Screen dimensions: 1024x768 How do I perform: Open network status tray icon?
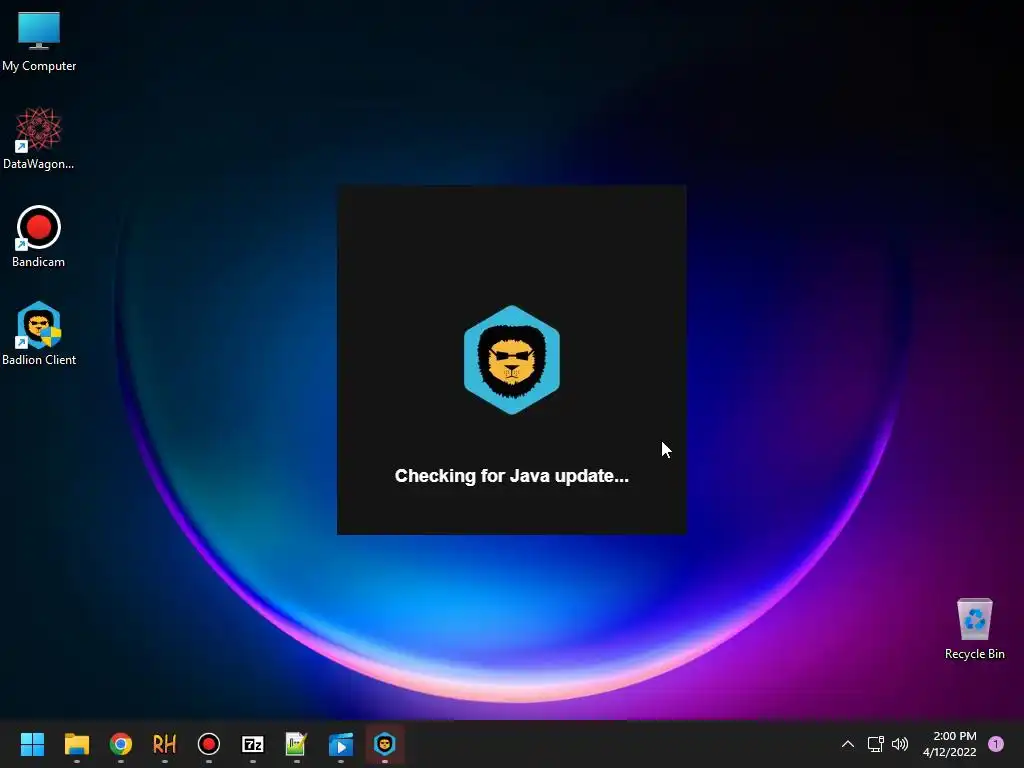click(x=875, y=744)
